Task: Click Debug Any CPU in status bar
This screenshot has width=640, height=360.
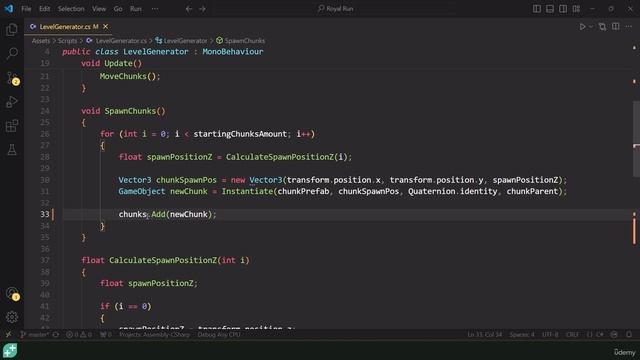Action: 219,335
